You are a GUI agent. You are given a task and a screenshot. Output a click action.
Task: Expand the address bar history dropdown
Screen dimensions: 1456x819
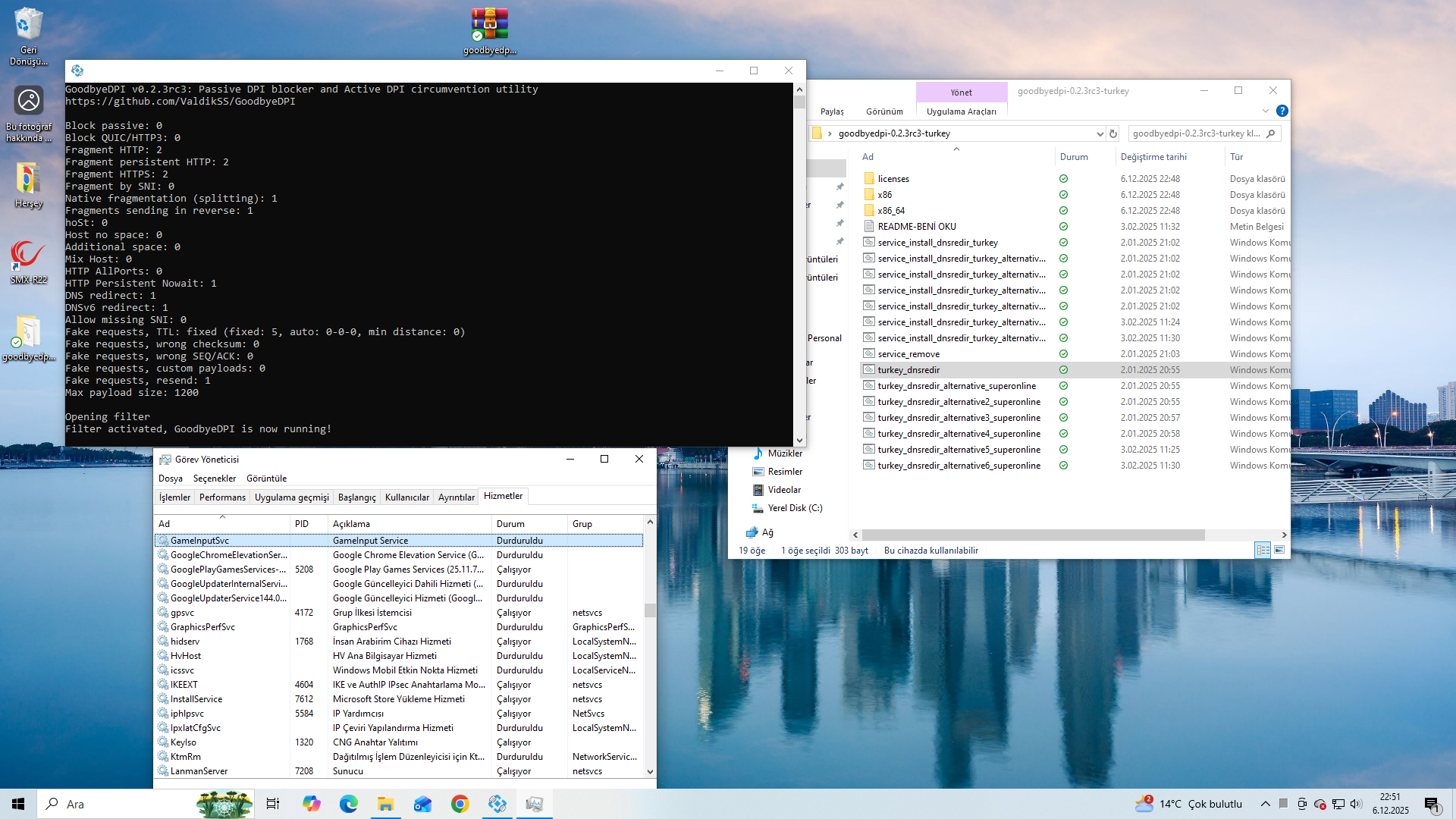click(1100, 133)
